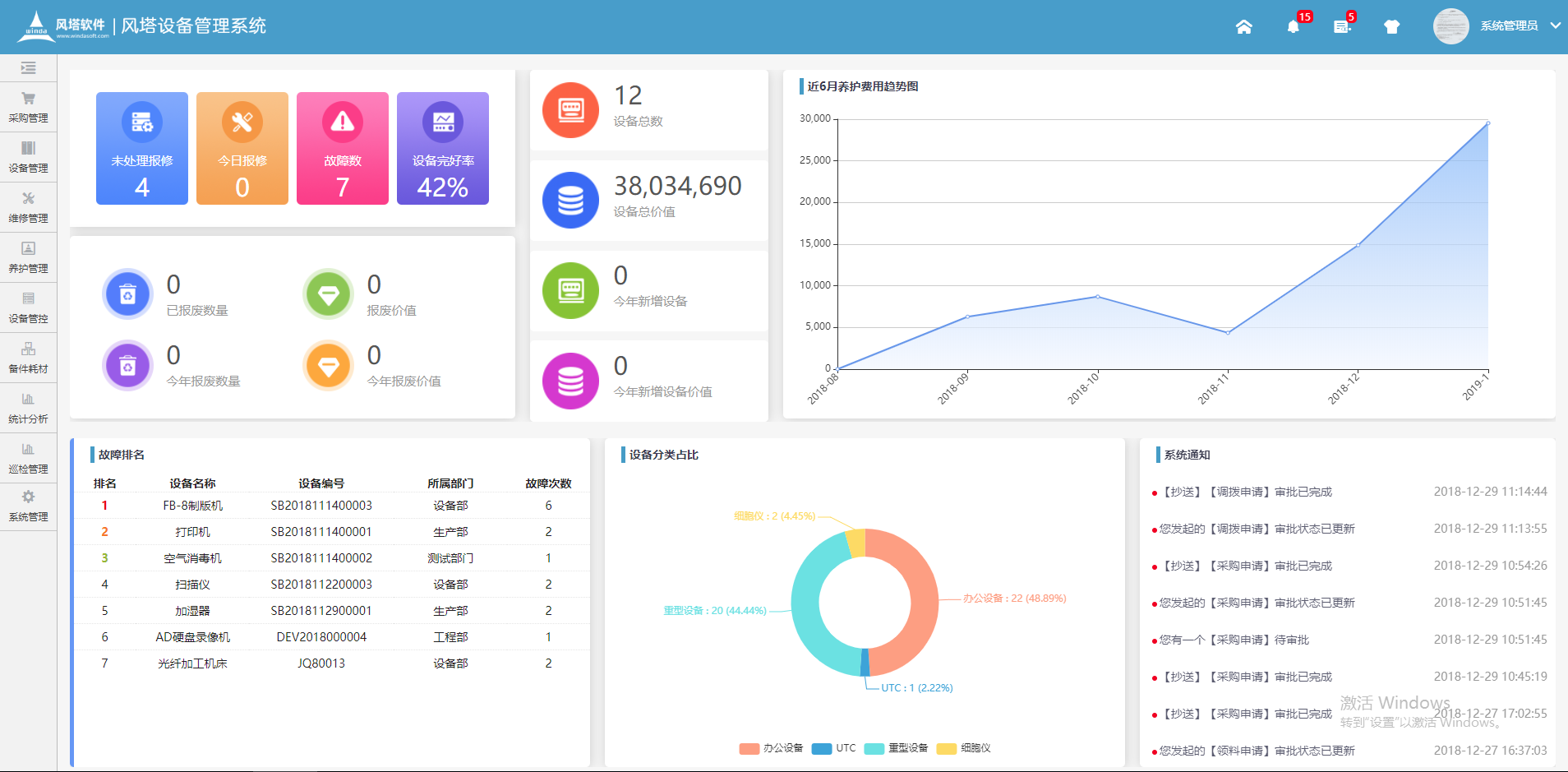The width and height of the screenshot is (1568, 772).
Task: Click the shirt theme icon in header
Action: 1391,26
